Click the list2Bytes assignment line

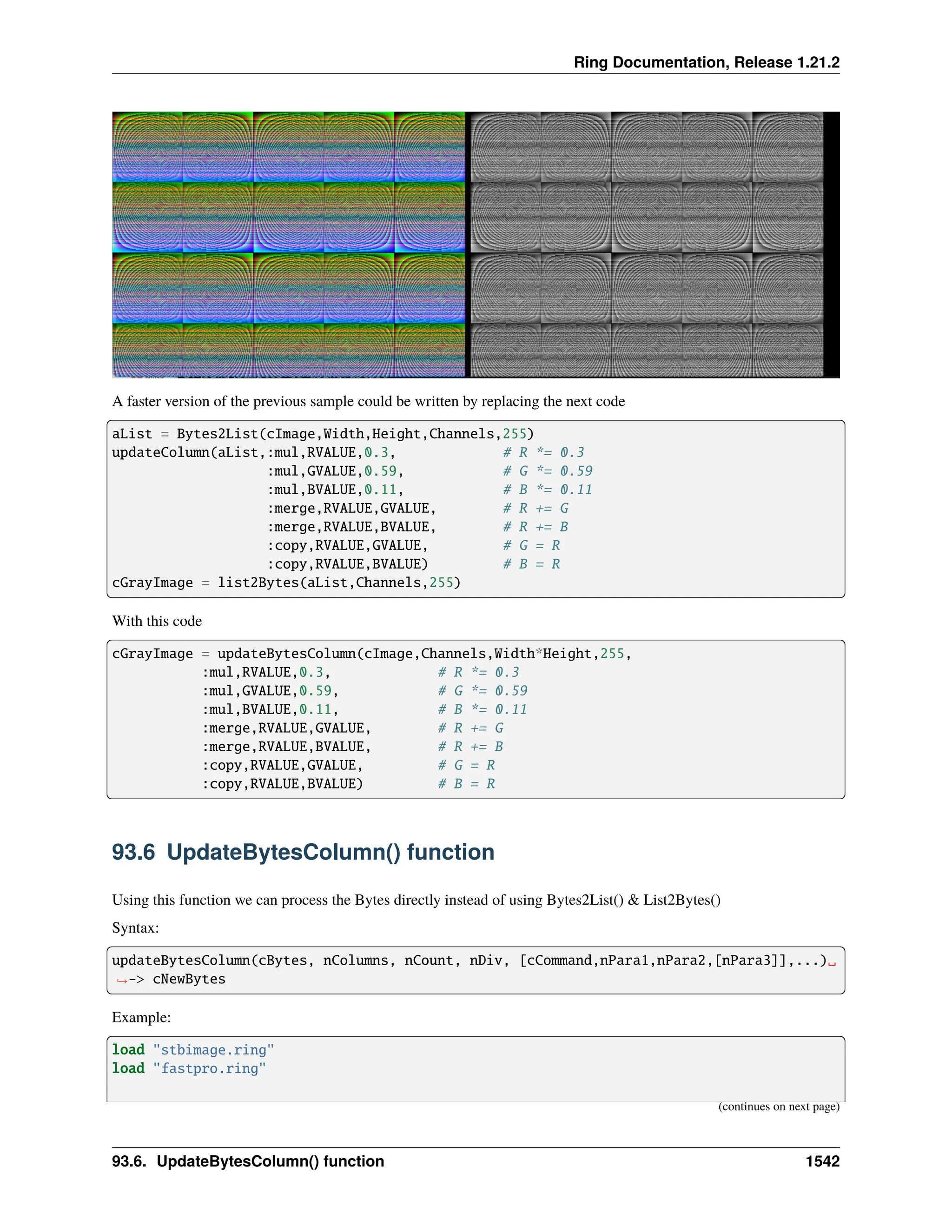click(x=286, y=583)
